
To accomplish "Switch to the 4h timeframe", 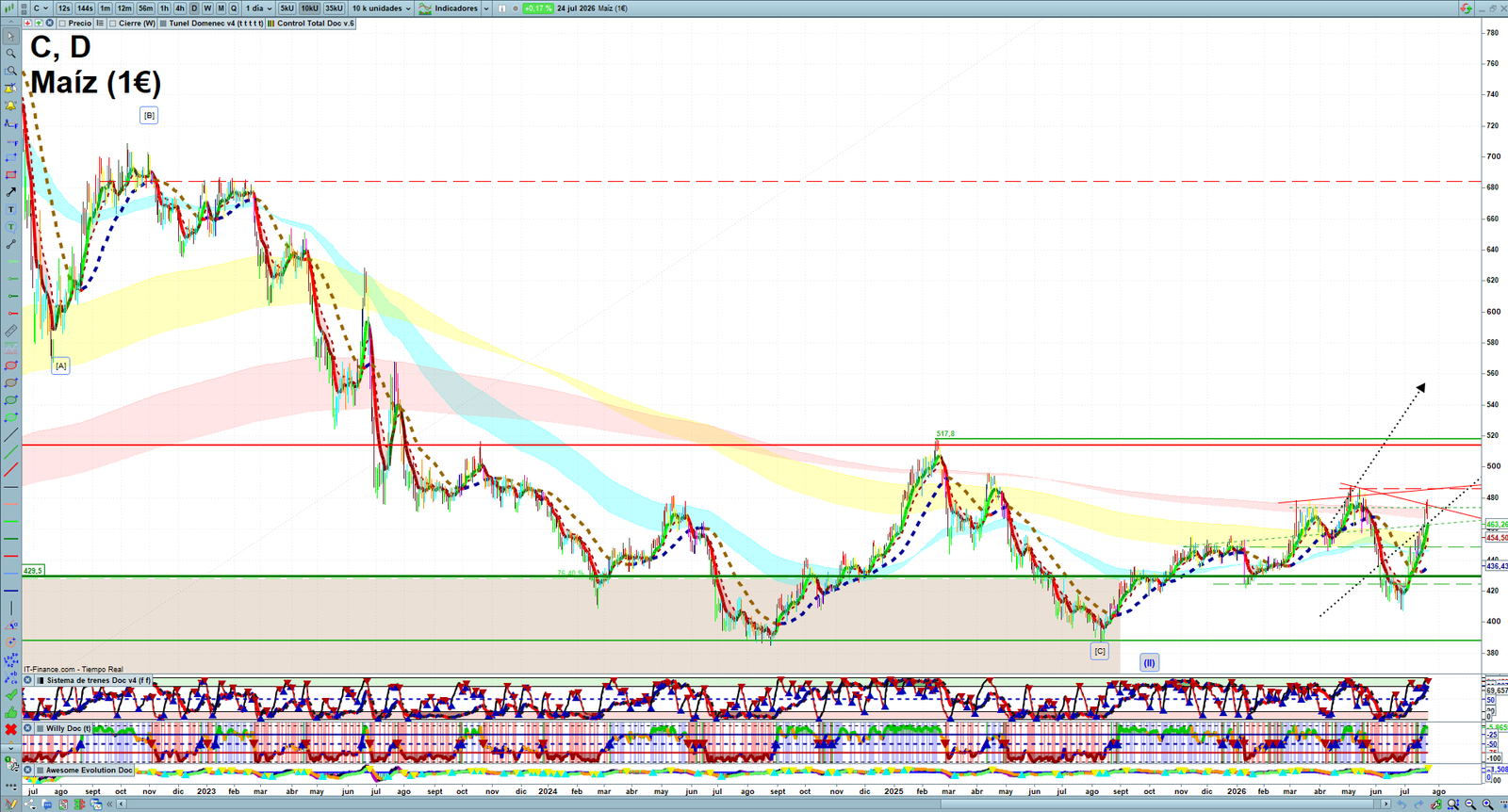I will click(180, 8).
